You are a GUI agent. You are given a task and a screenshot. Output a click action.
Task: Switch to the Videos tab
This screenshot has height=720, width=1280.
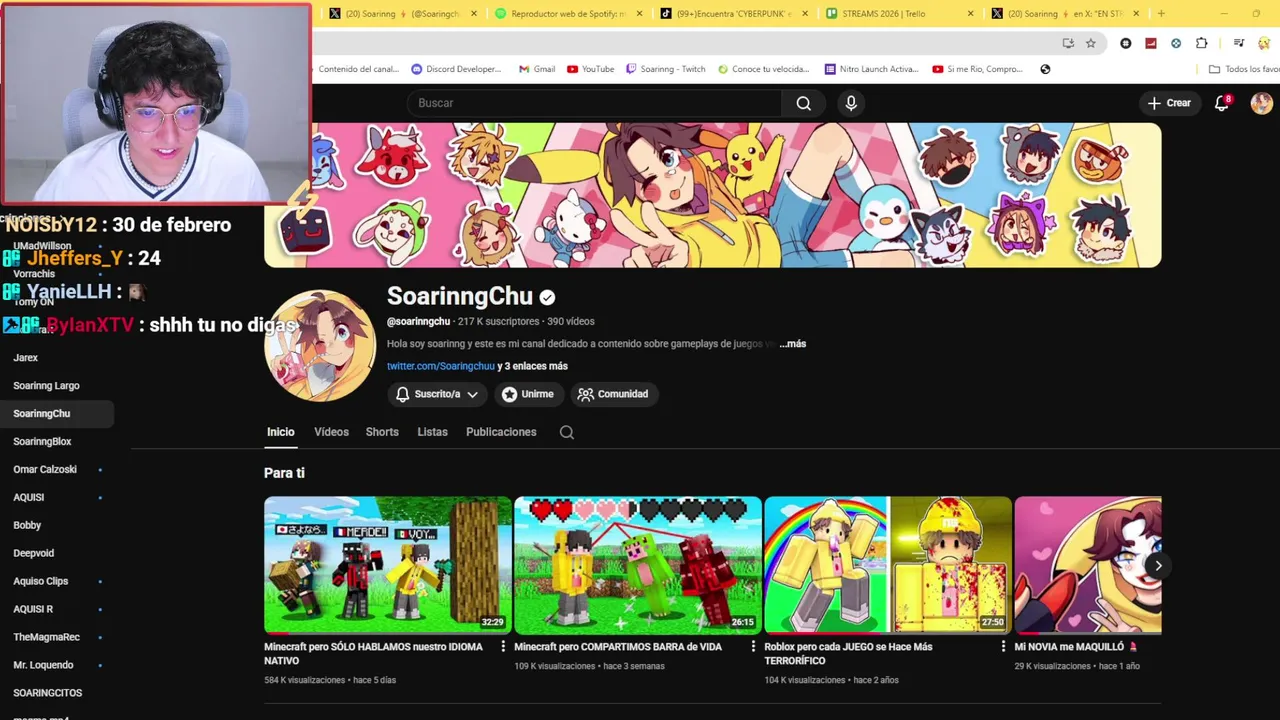point(331,432)
